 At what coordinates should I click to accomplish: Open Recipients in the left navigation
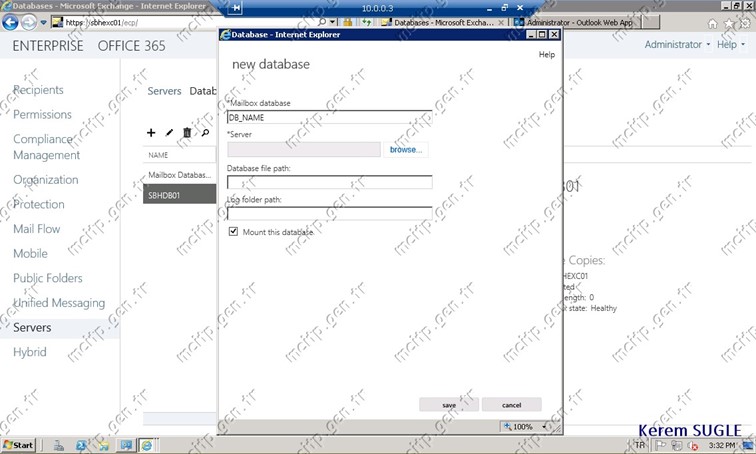[x=38, y=90]
